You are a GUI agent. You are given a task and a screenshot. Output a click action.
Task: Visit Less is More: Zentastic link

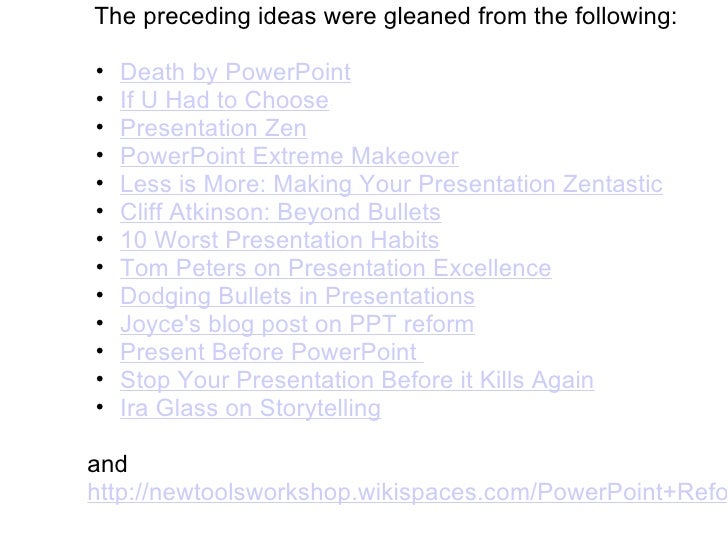coord(390,185)
